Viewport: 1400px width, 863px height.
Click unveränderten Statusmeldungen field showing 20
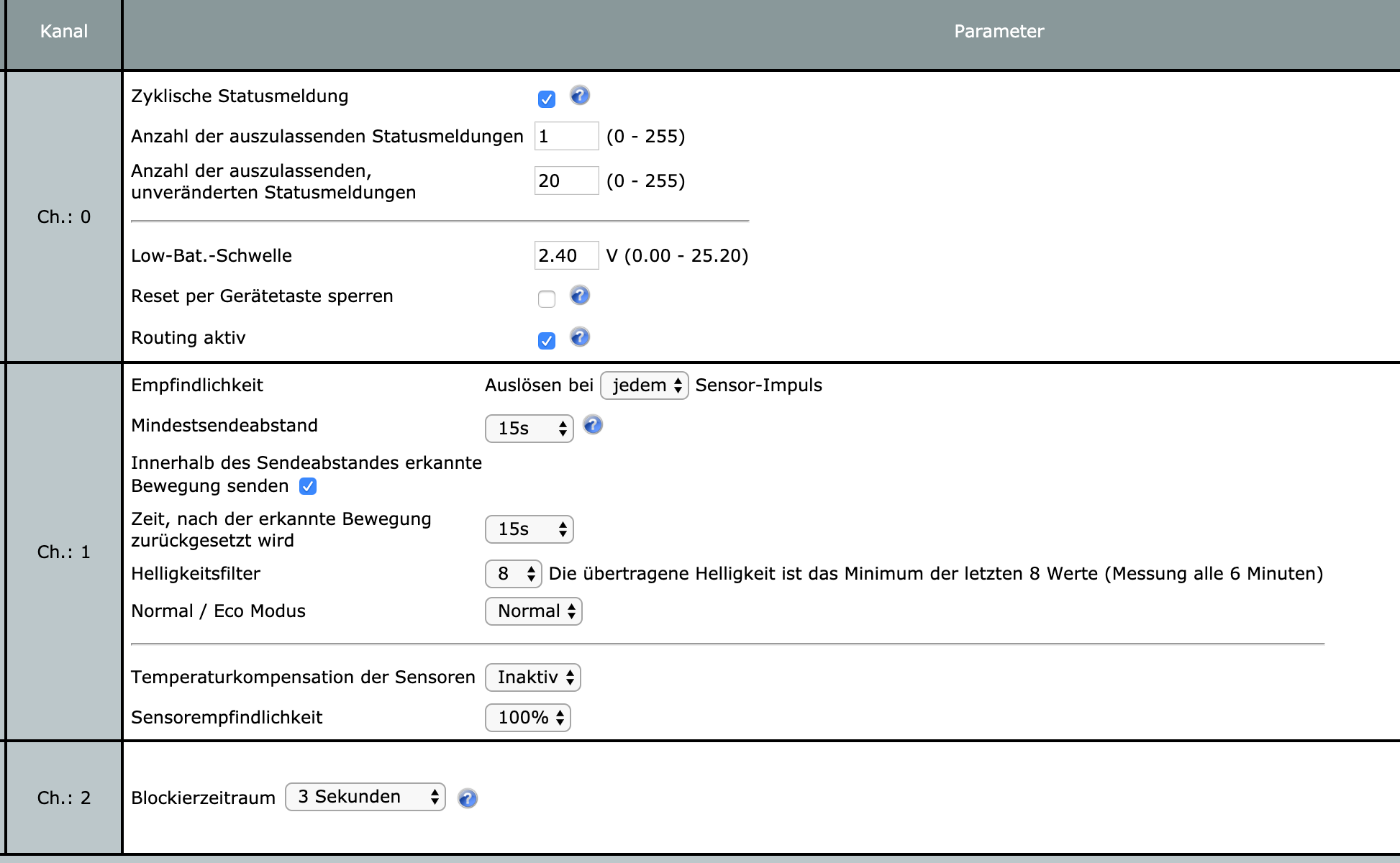(x=567, y=181)
